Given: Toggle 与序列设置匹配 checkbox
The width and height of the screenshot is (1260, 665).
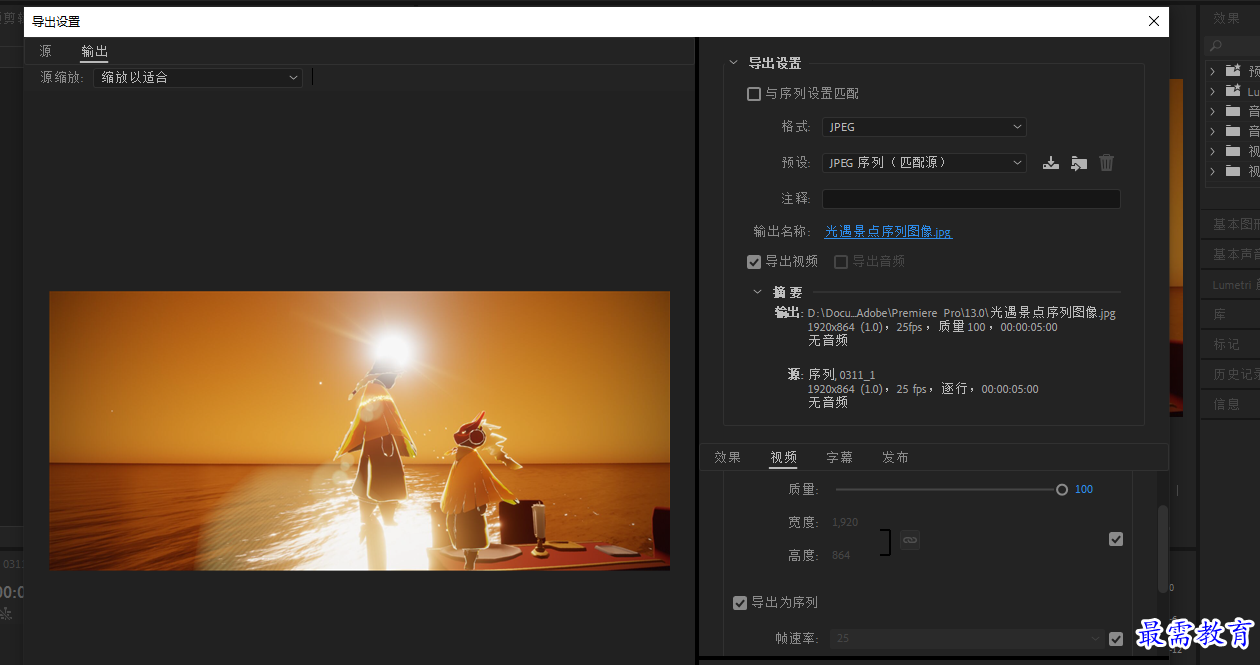Looking at the screenshot, I should (754, 94).
